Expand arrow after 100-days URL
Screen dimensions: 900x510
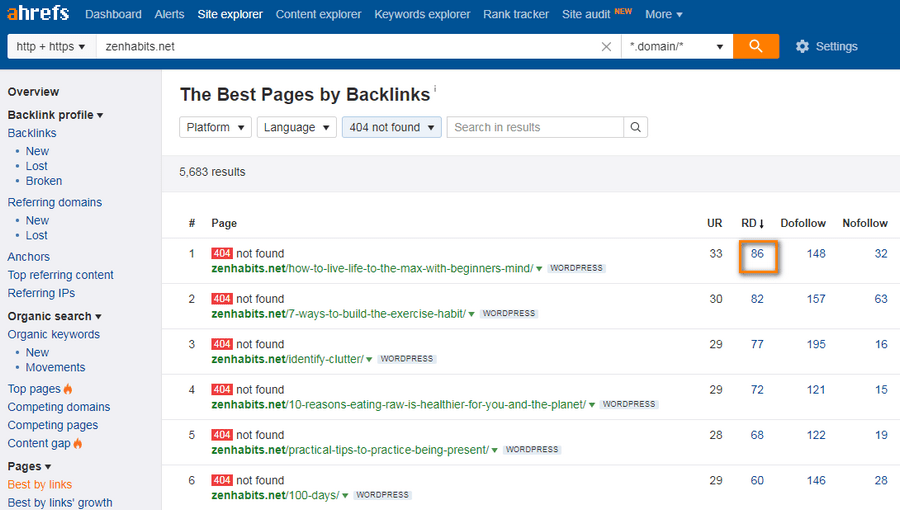345,496
